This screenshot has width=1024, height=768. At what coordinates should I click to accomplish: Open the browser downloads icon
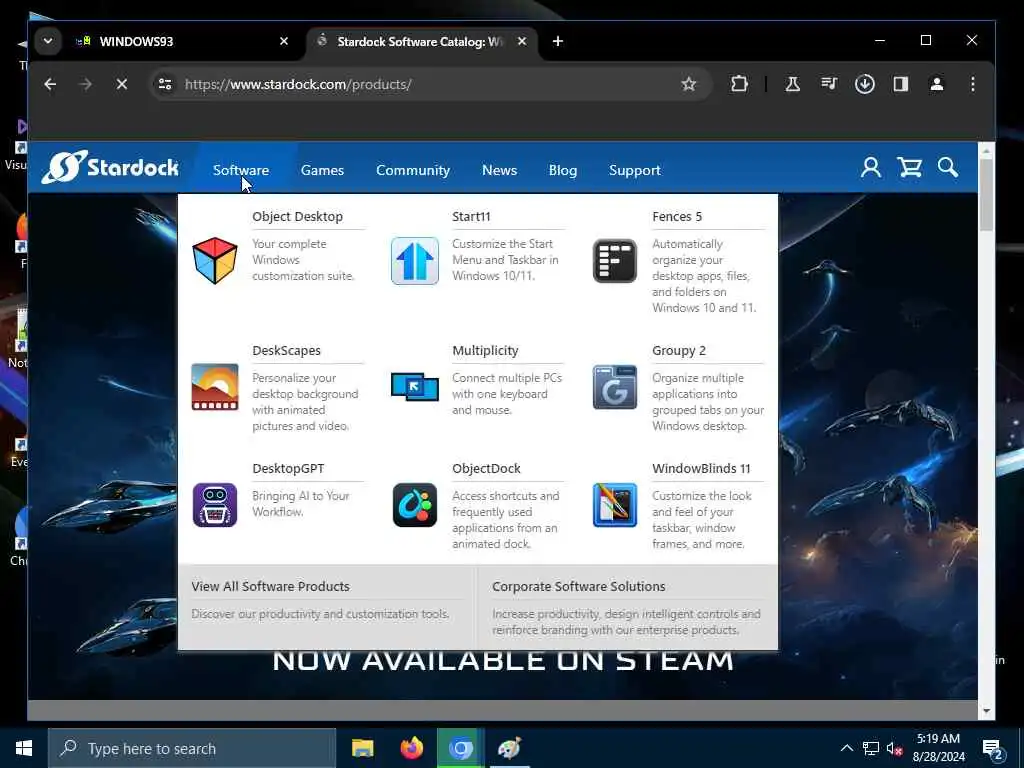[x=865, y=84]
